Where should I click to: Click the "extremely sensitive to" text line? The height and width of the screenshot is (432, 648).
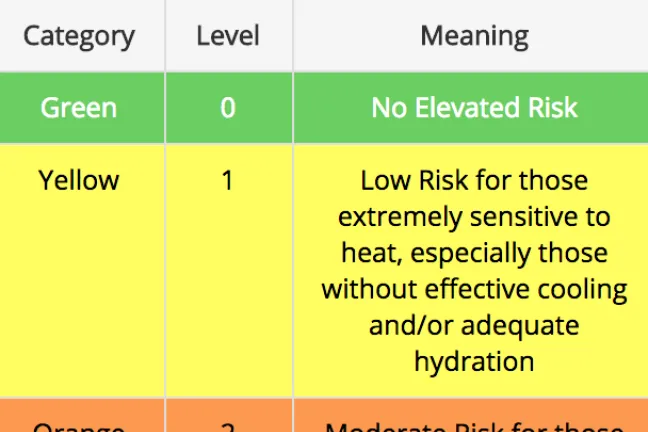tap(474, 217)
